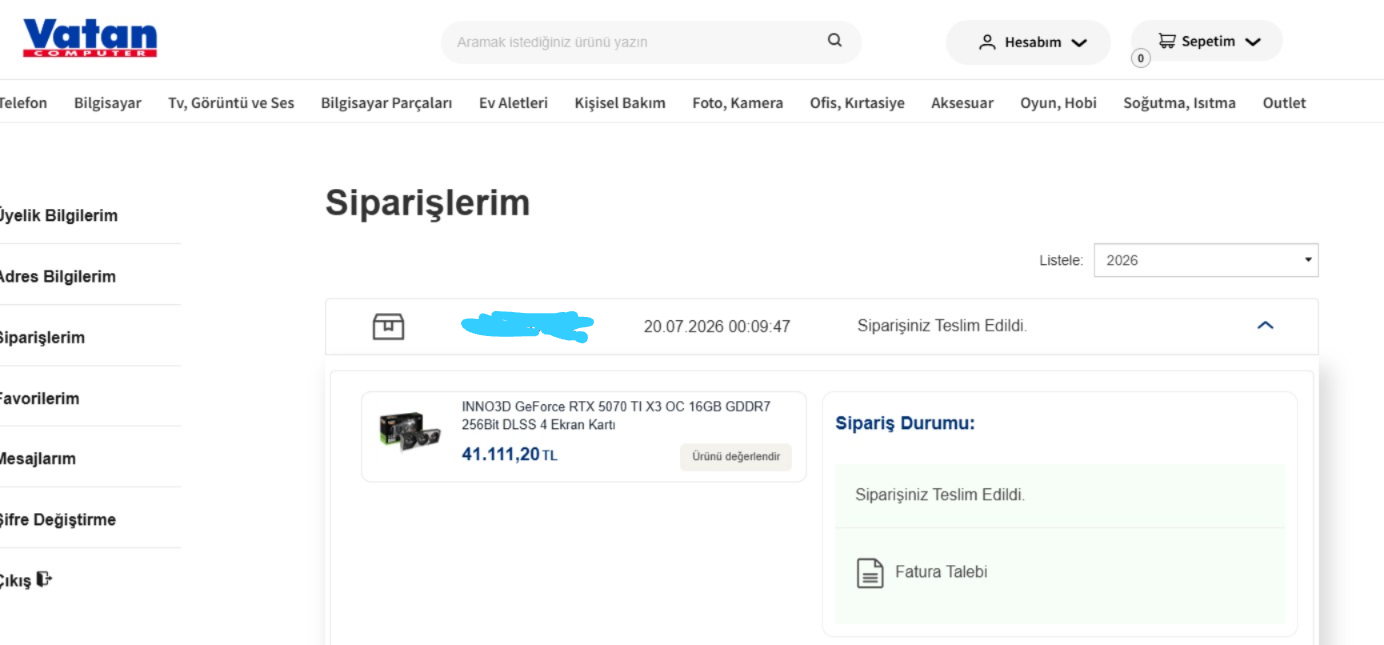Screen dimensions: 1384x645
Task: Open the Kişisel Bakım category
Action: 620,103
